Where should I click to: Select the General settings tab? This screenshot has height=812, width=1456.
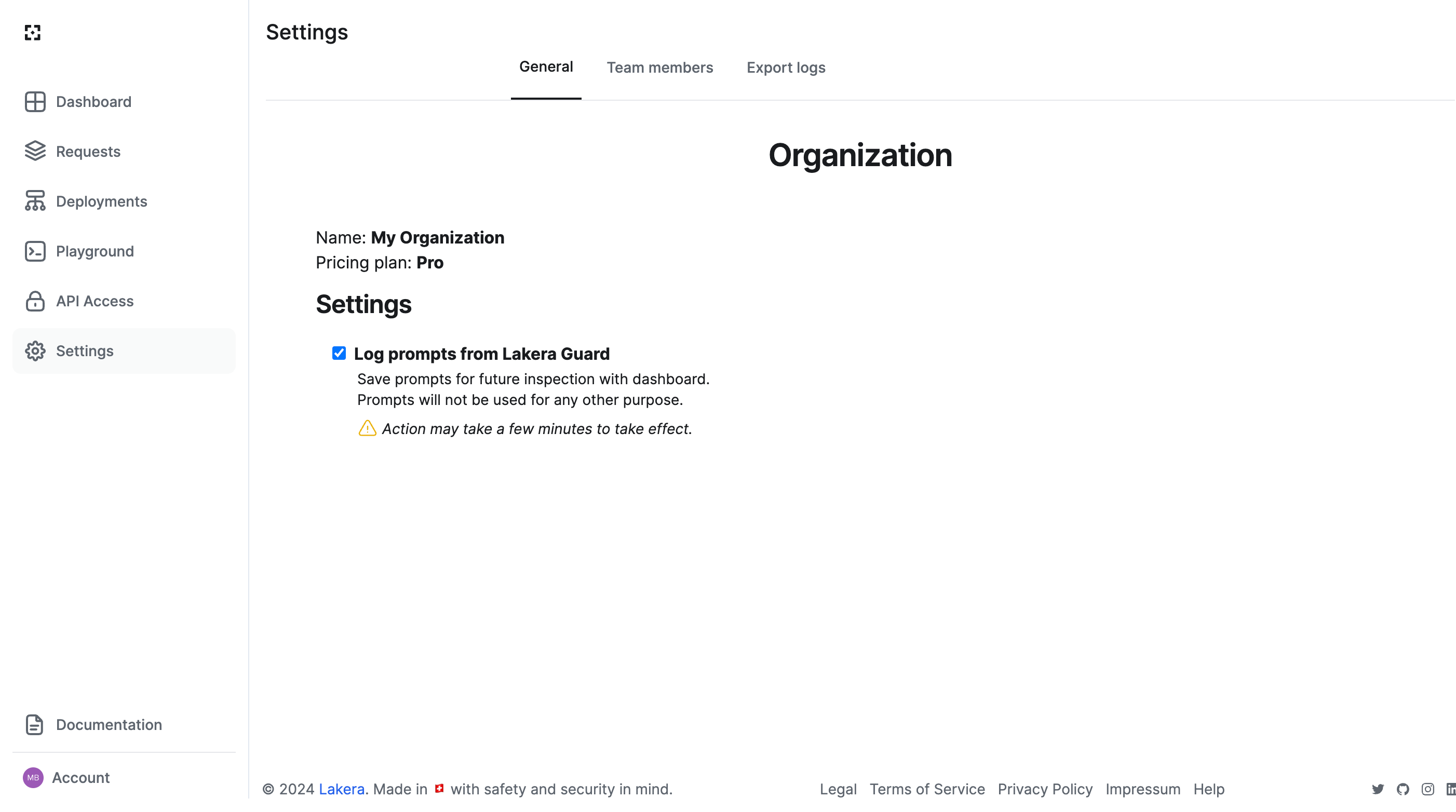point(545,66)
